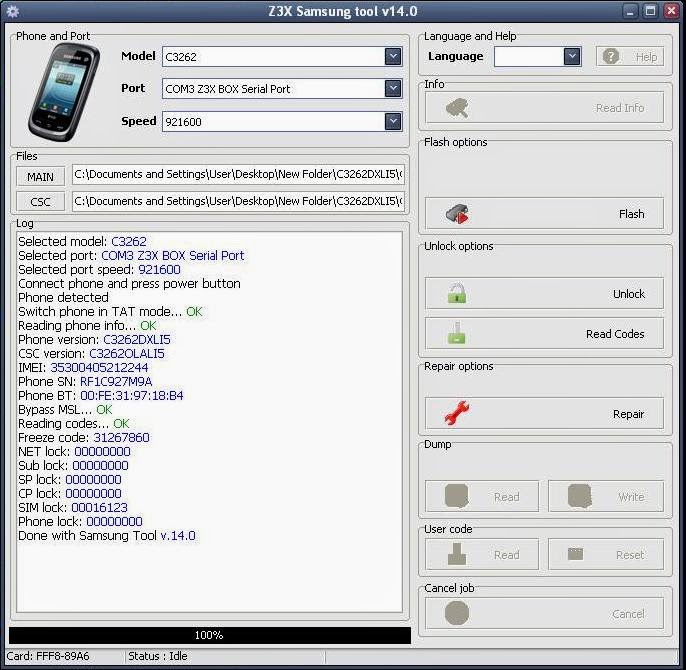
Task: Open the Speed dropdown arrow
Action: (393, 121)
